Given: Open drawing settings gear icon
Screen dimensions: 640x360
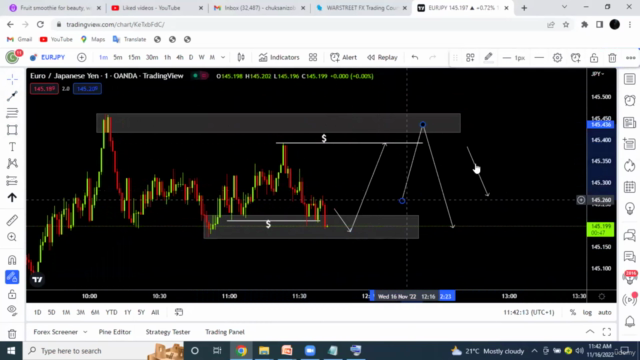Looking at the screenshot, I should (x=557, y=58).
